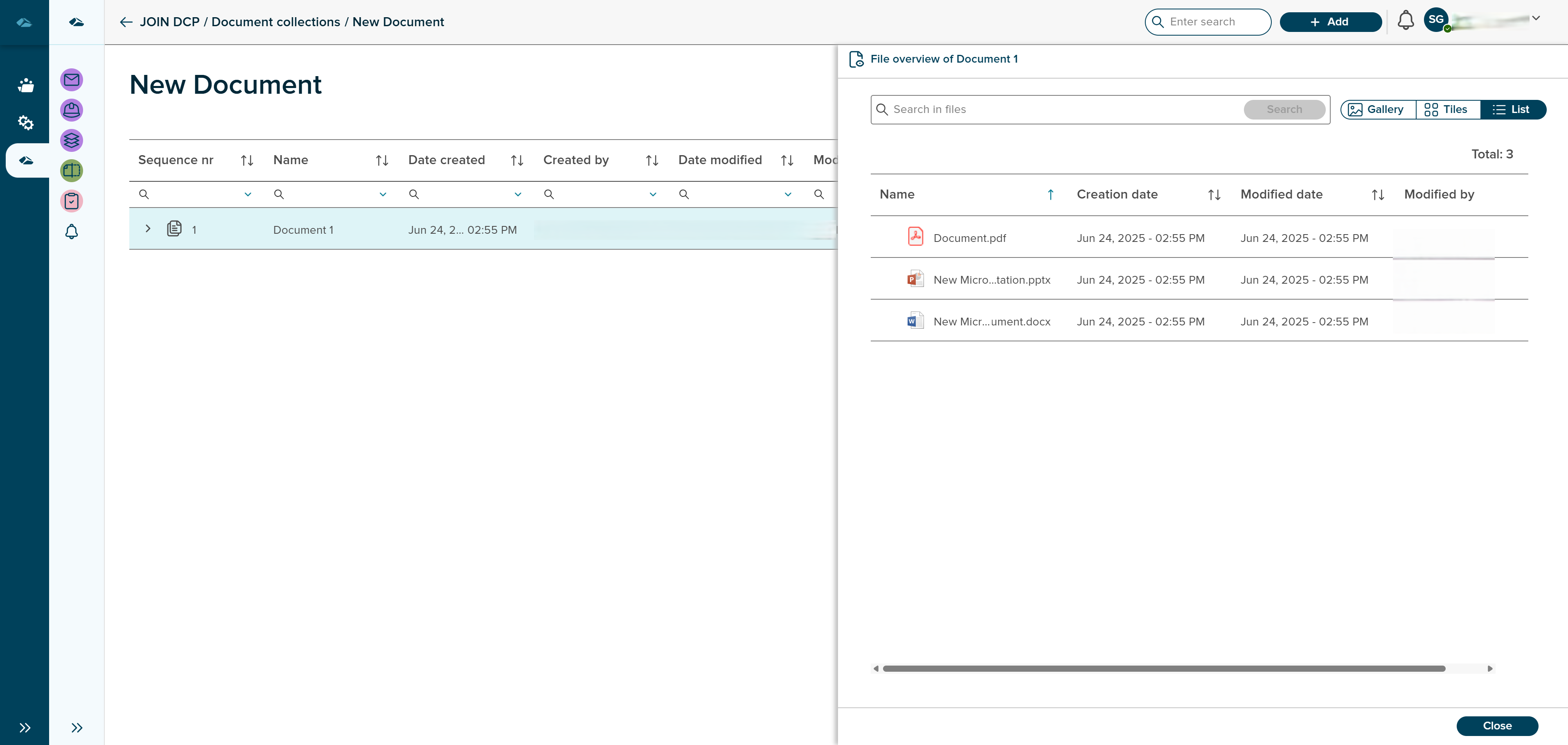Image resolution: width=1568 pixels, height=745 pixels.
Task: Click the Document.pdf file icon
Action: (915, 237)
